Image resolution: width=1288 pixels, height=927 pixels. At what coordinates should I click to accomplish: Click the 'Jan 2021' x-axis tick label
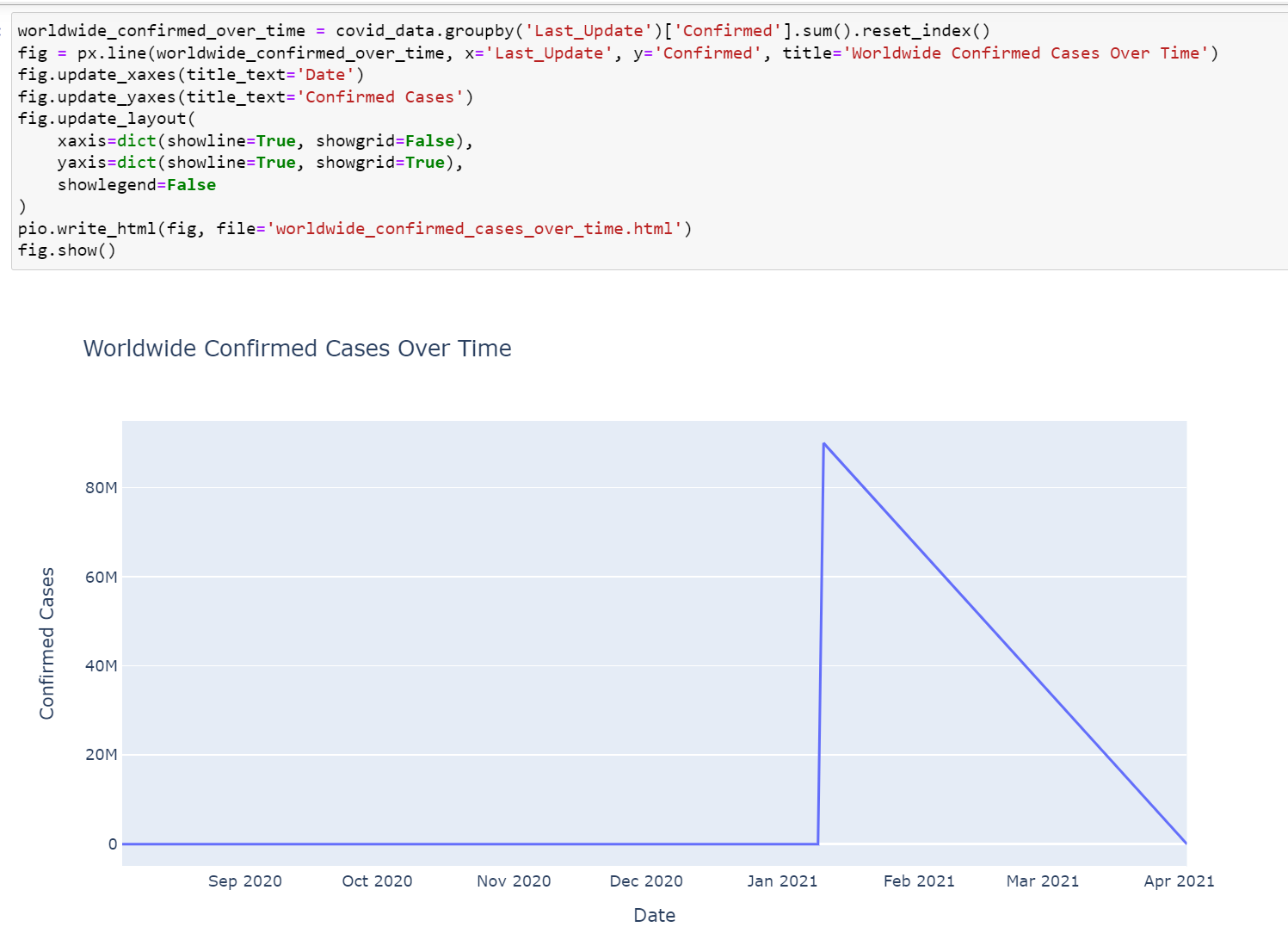coord(782,881)
